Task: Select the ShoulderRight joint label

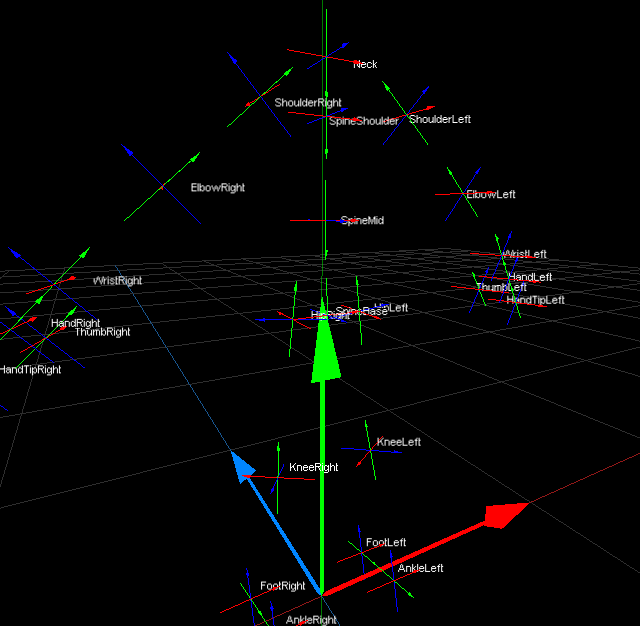Action: pyautogui.click(x=308, y=103)
